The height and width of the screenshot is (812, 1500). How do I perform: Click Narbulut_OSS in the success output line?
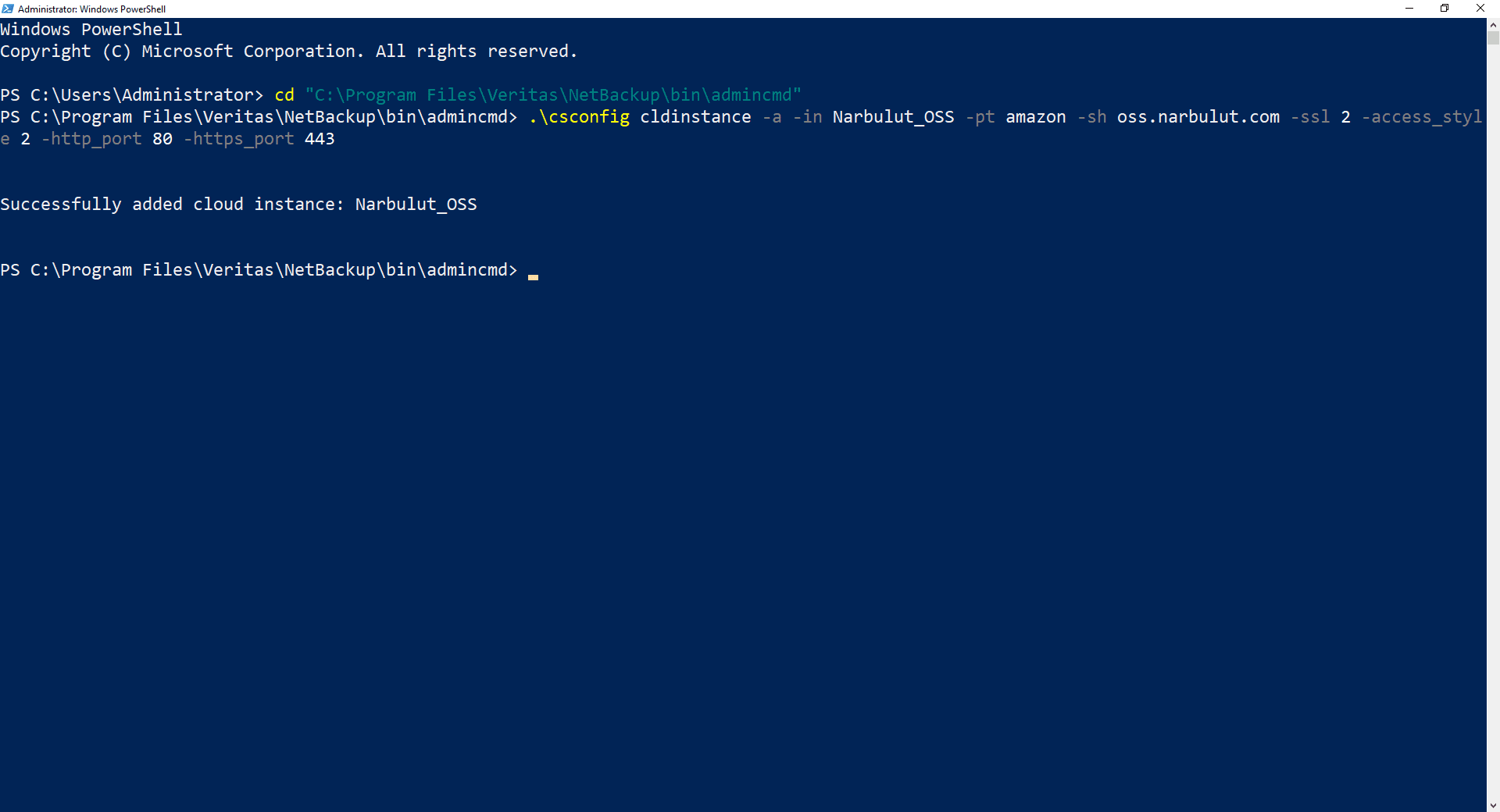[416, 205]
